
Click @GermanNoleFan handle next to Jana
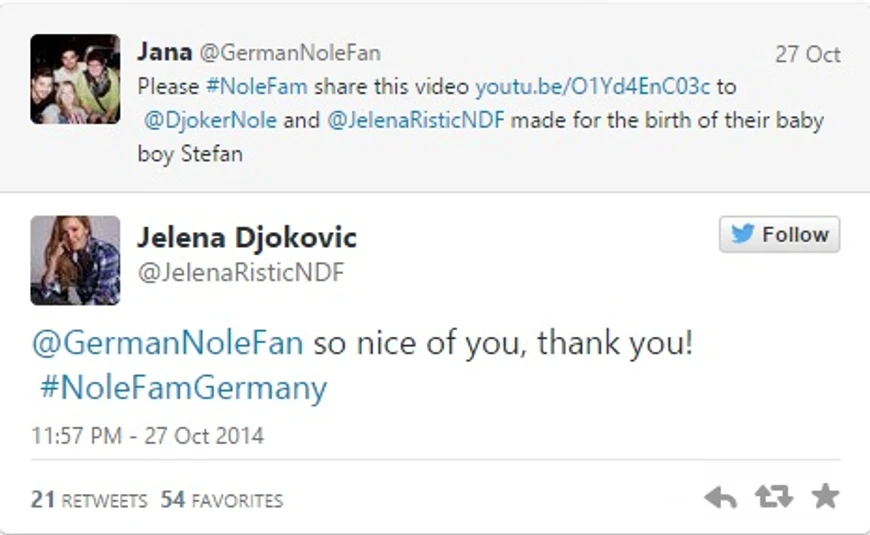coord(290,53)
